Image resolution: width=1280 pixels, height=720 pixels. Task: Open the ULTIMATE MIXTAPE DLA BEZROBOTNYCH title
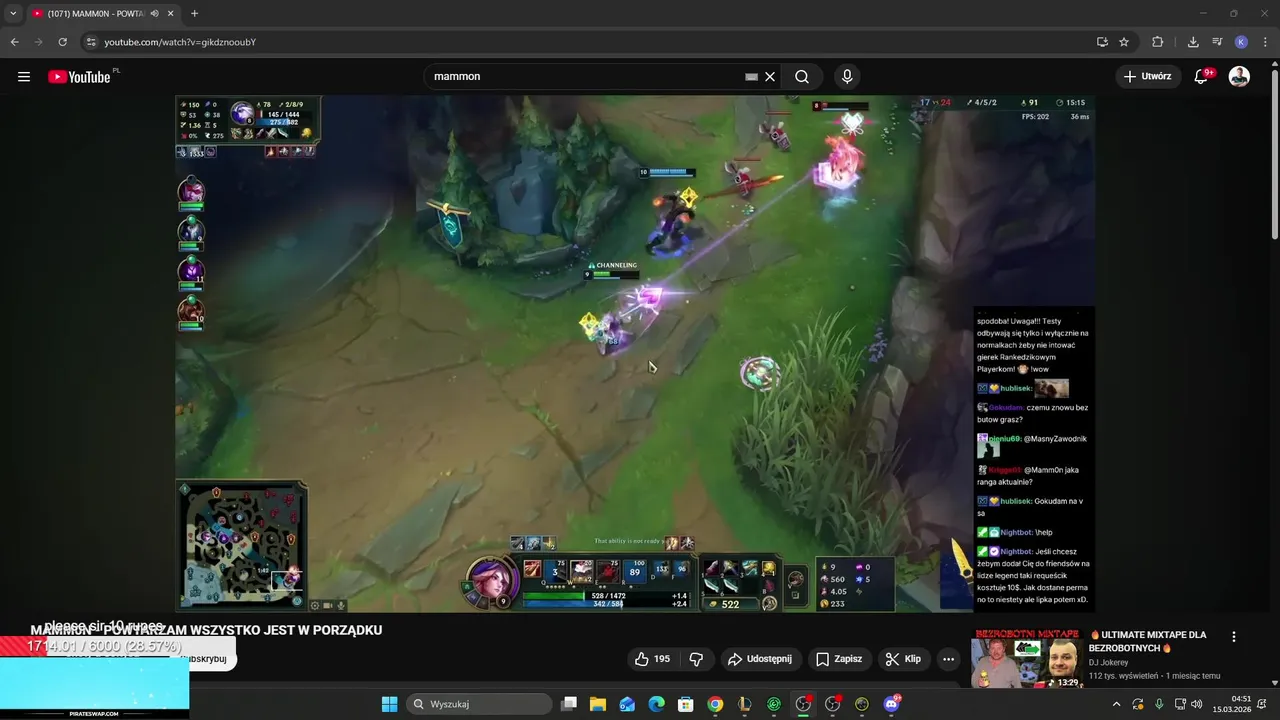(1148, 641)
